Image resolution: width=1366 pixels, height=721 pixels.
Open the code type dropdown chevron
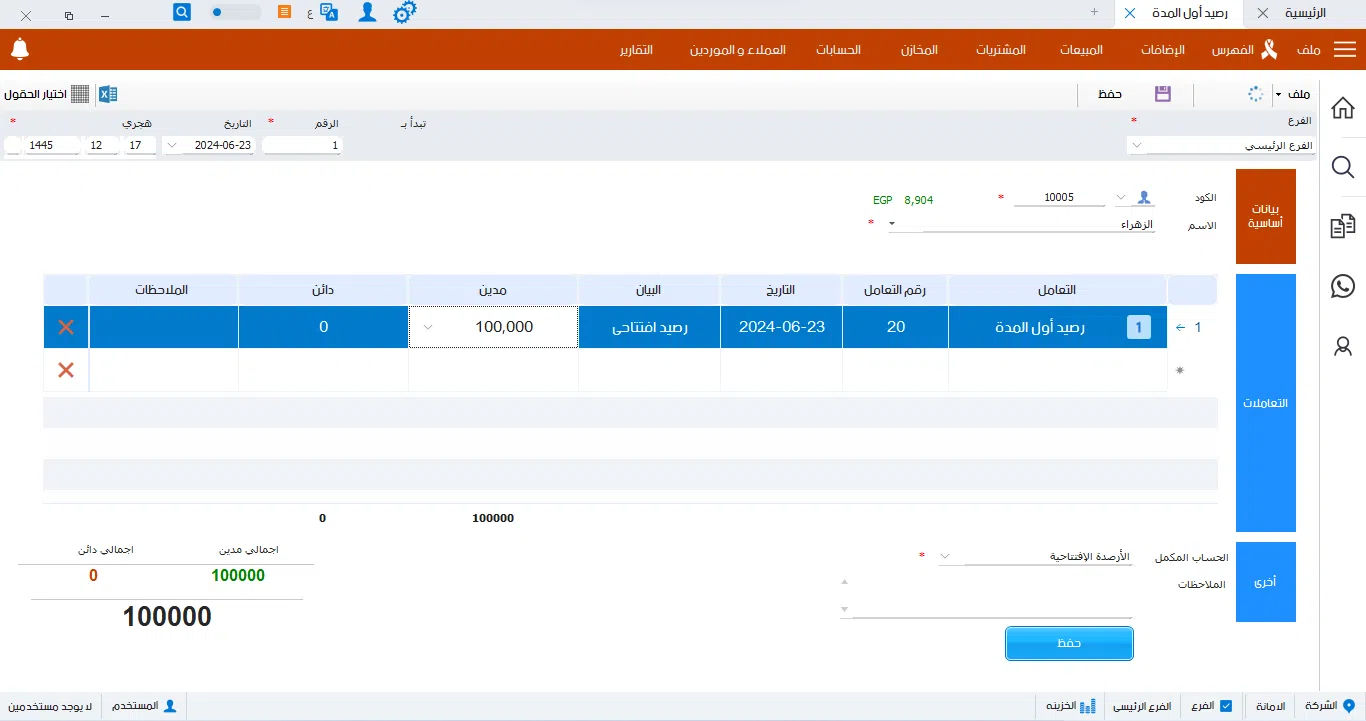pos(1120,198)
